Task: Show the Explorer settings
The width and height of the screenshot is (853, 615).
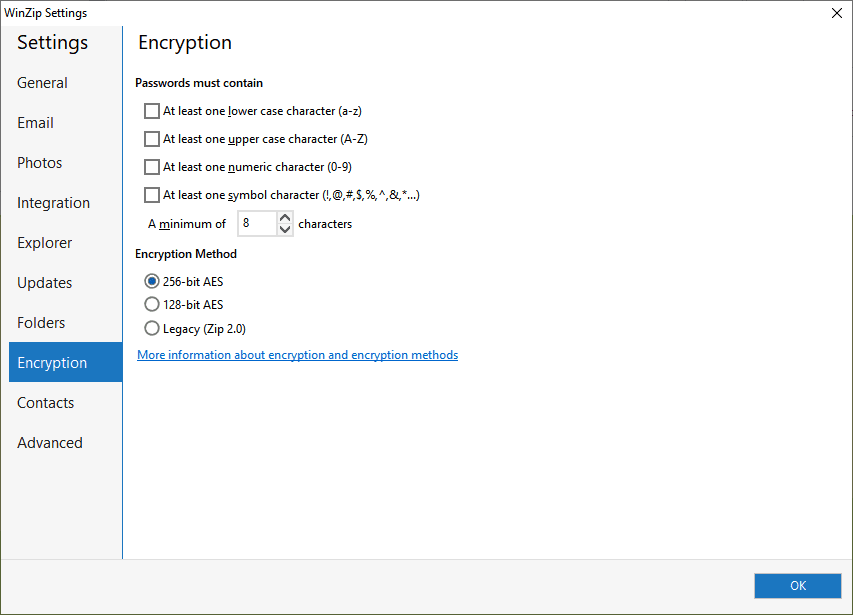Action: tap(44, 243)
